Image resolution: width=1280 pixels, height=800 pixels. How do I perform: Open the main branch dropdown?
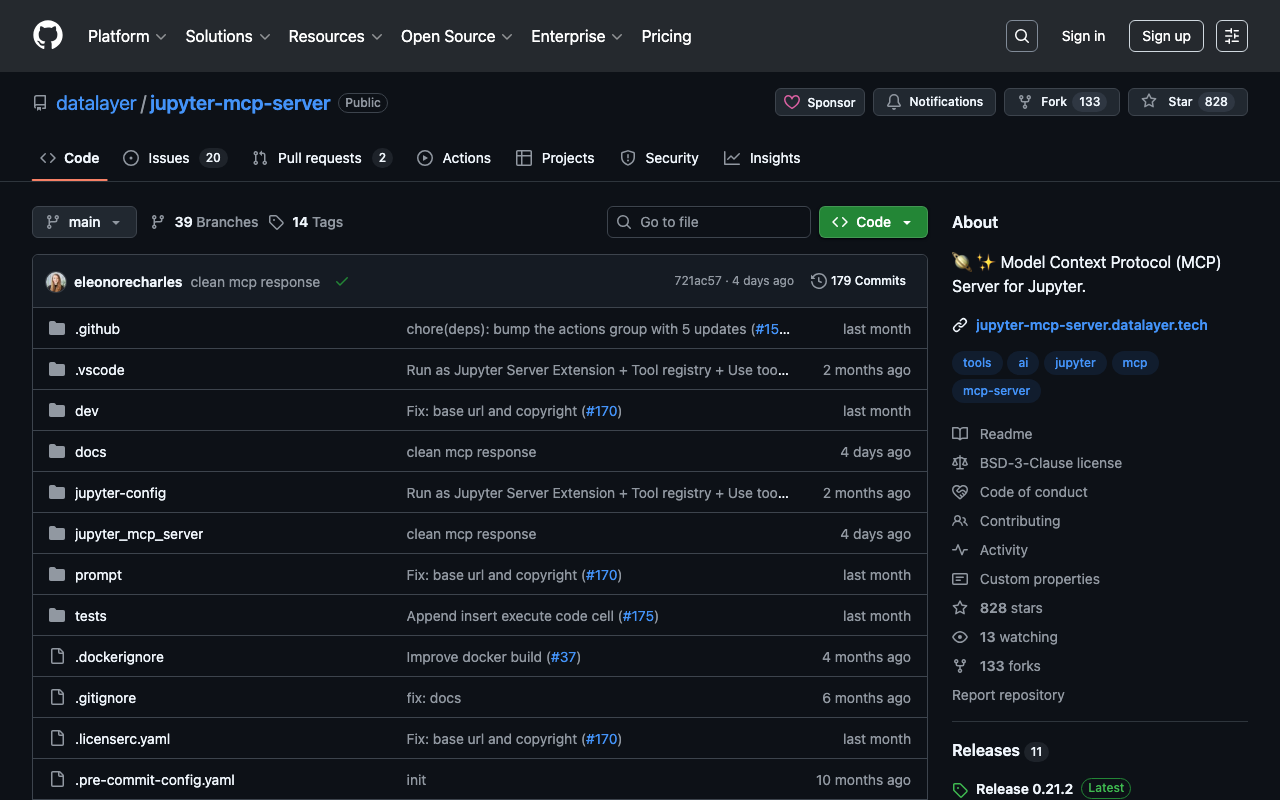[84, 222]
